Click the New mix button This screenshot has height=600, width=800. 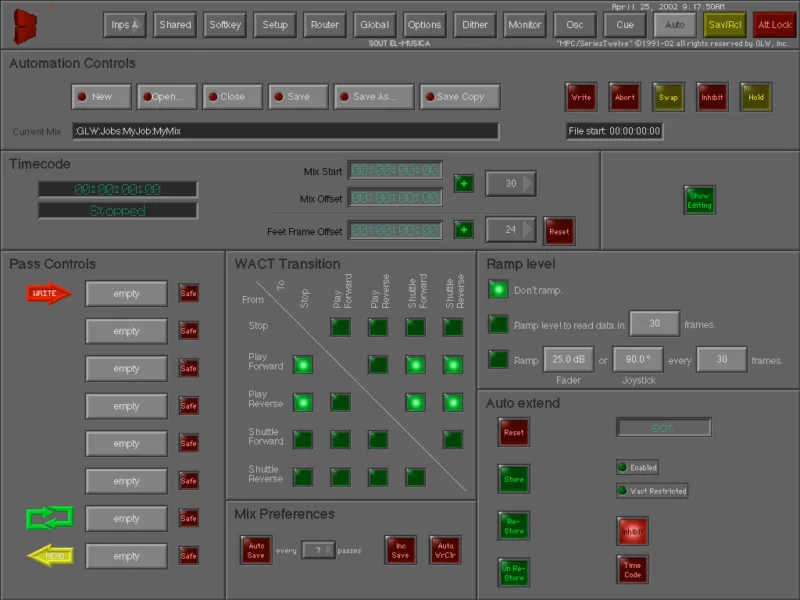tap(102, 97)
